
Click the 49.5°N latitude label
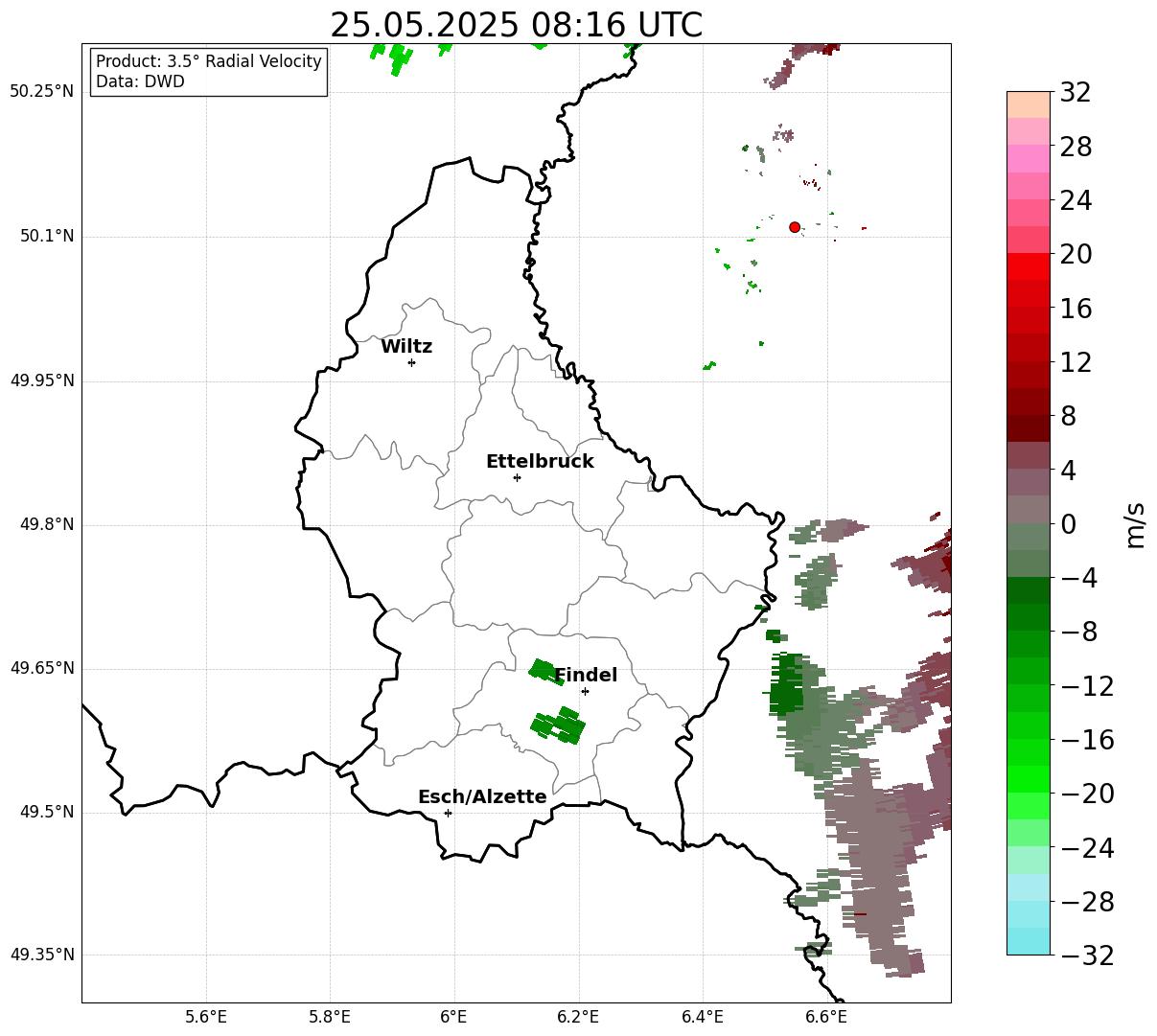[47, 812]
